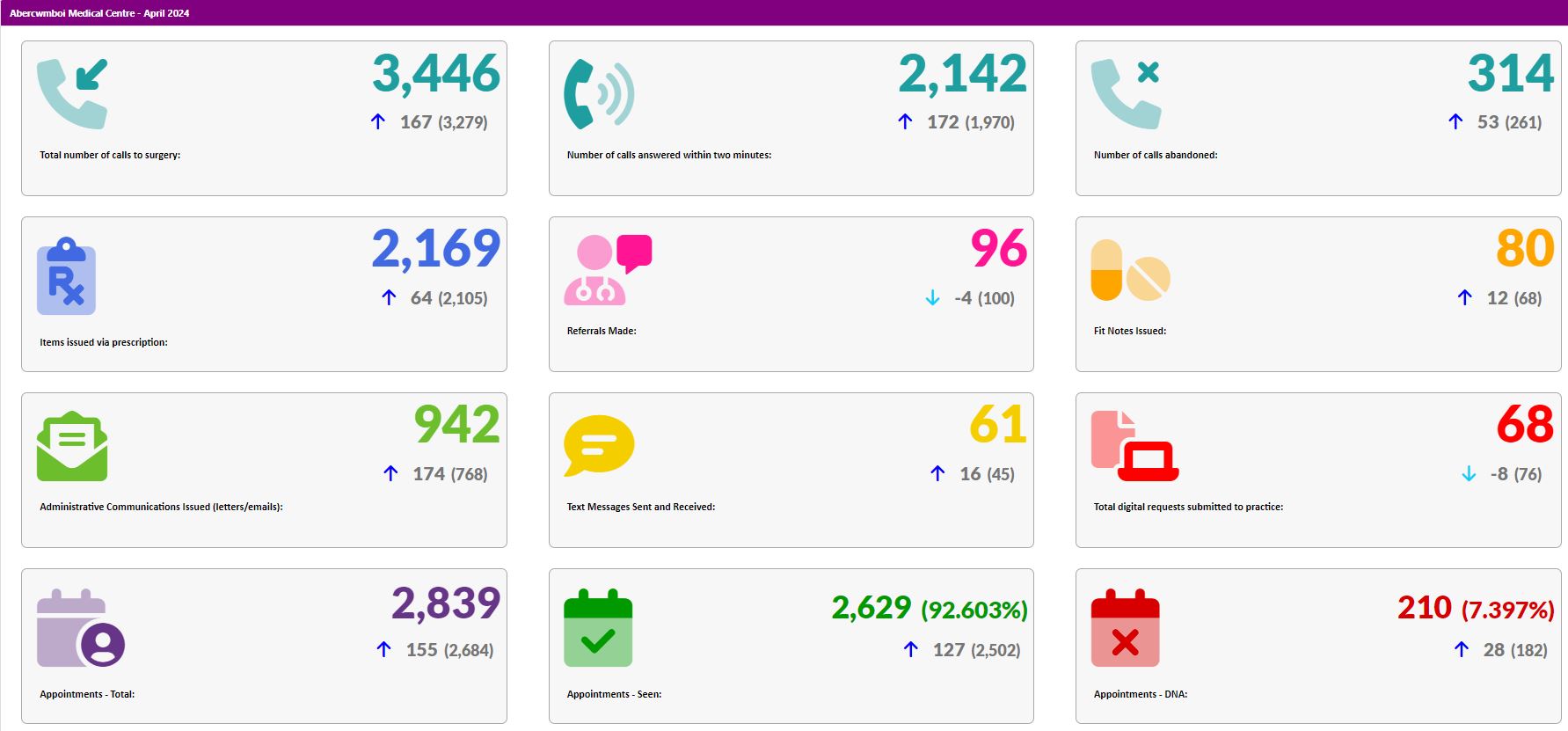
Task: Click the 'Appointments - DNA:' label
Action: 1141,694
